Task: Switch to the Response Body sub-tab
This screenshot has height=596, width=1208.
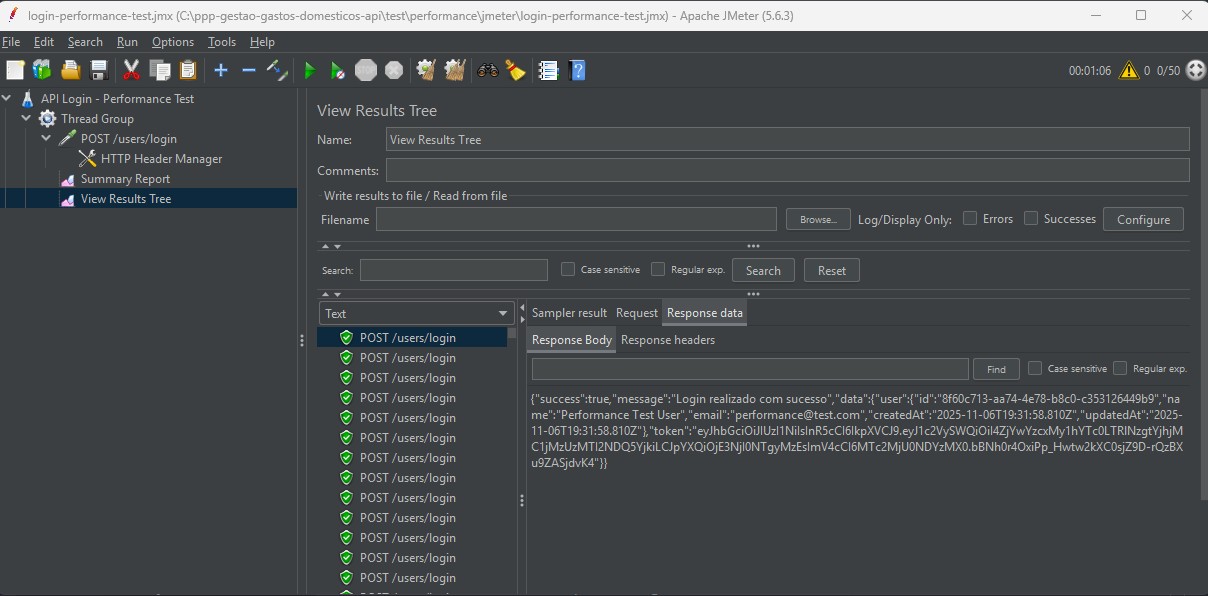Action: click(x=572, y=340)
